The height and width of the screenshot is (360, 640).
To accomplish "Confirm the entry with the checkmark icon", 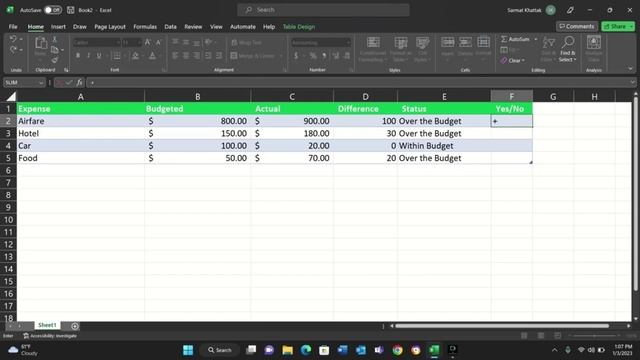I will tap(69, 83).
